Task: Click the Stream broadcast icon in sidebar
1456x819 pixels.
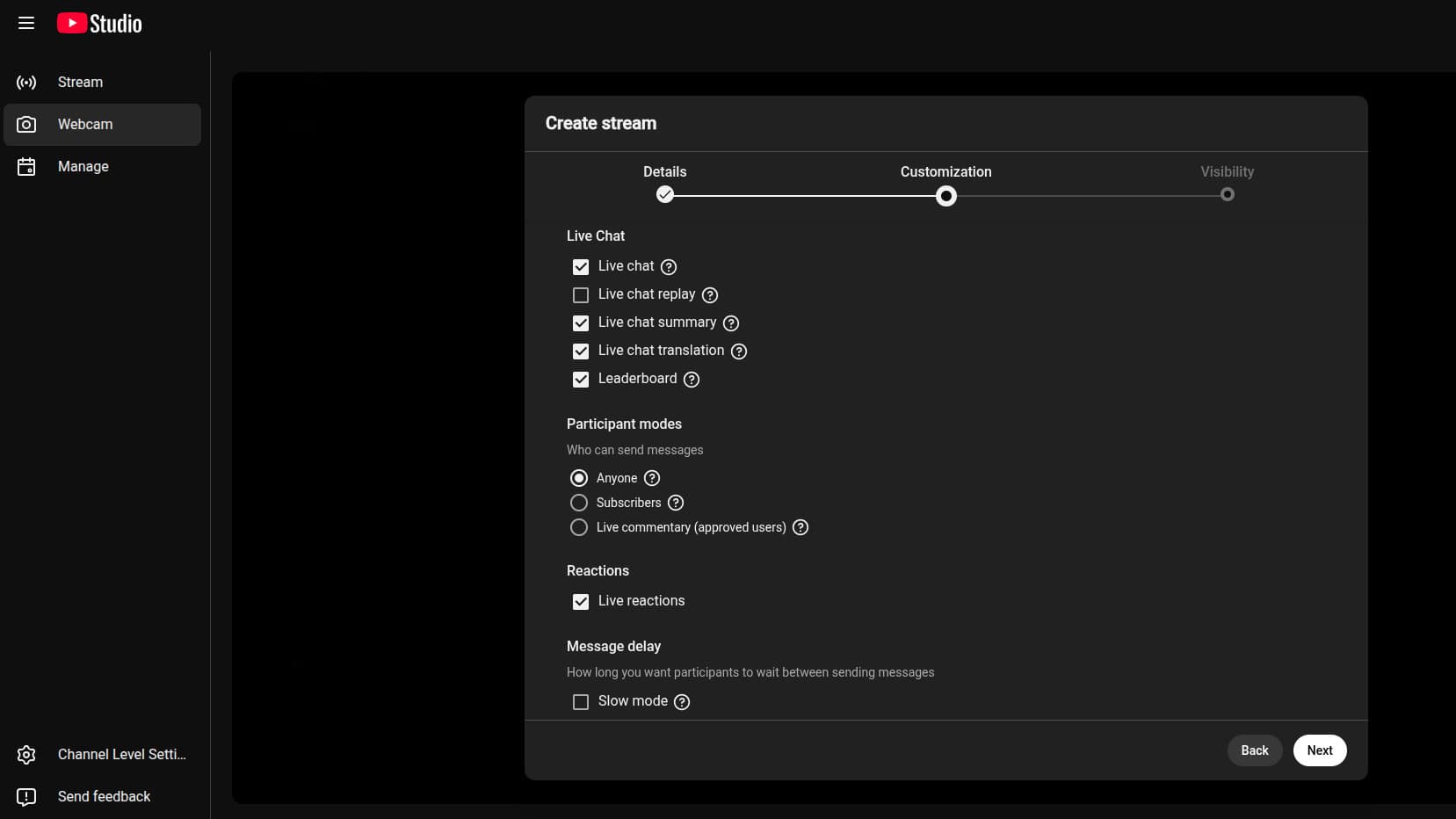Action: (26, 83)
